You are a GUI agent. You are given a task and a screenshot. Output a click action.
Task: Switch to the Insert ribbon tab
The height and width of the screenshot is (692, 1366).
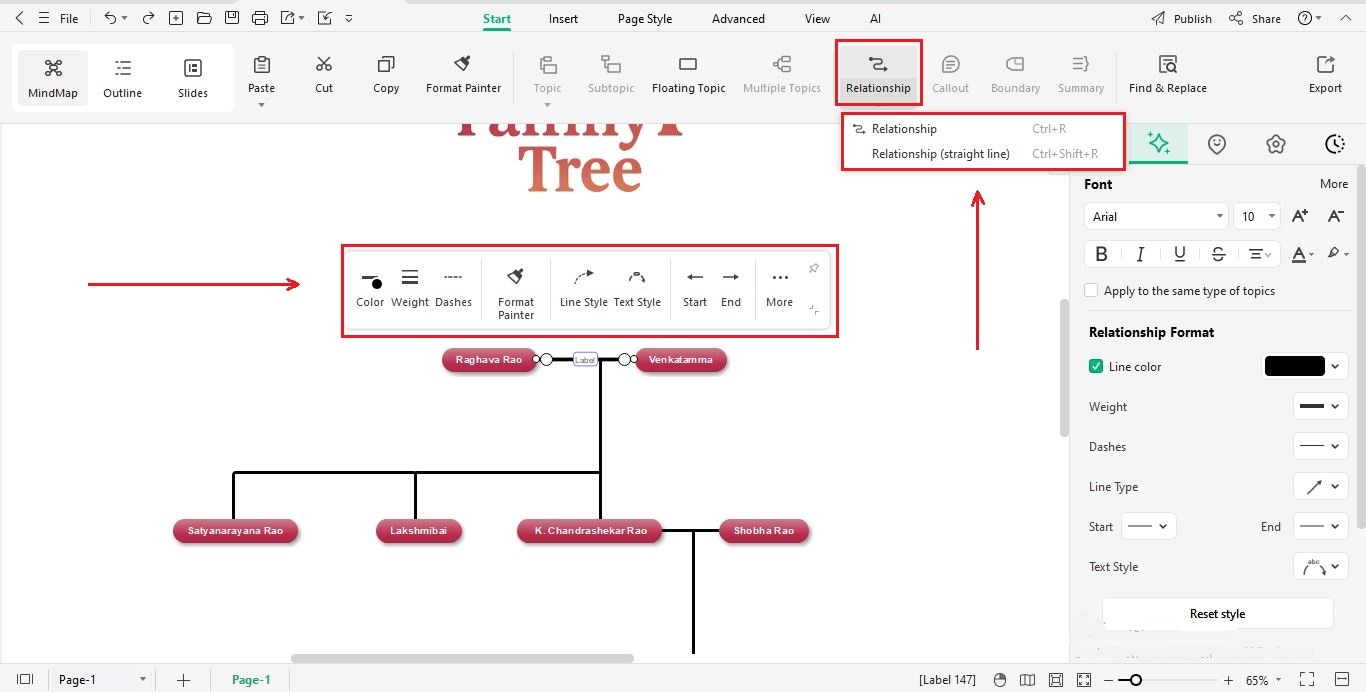point(562,18)
